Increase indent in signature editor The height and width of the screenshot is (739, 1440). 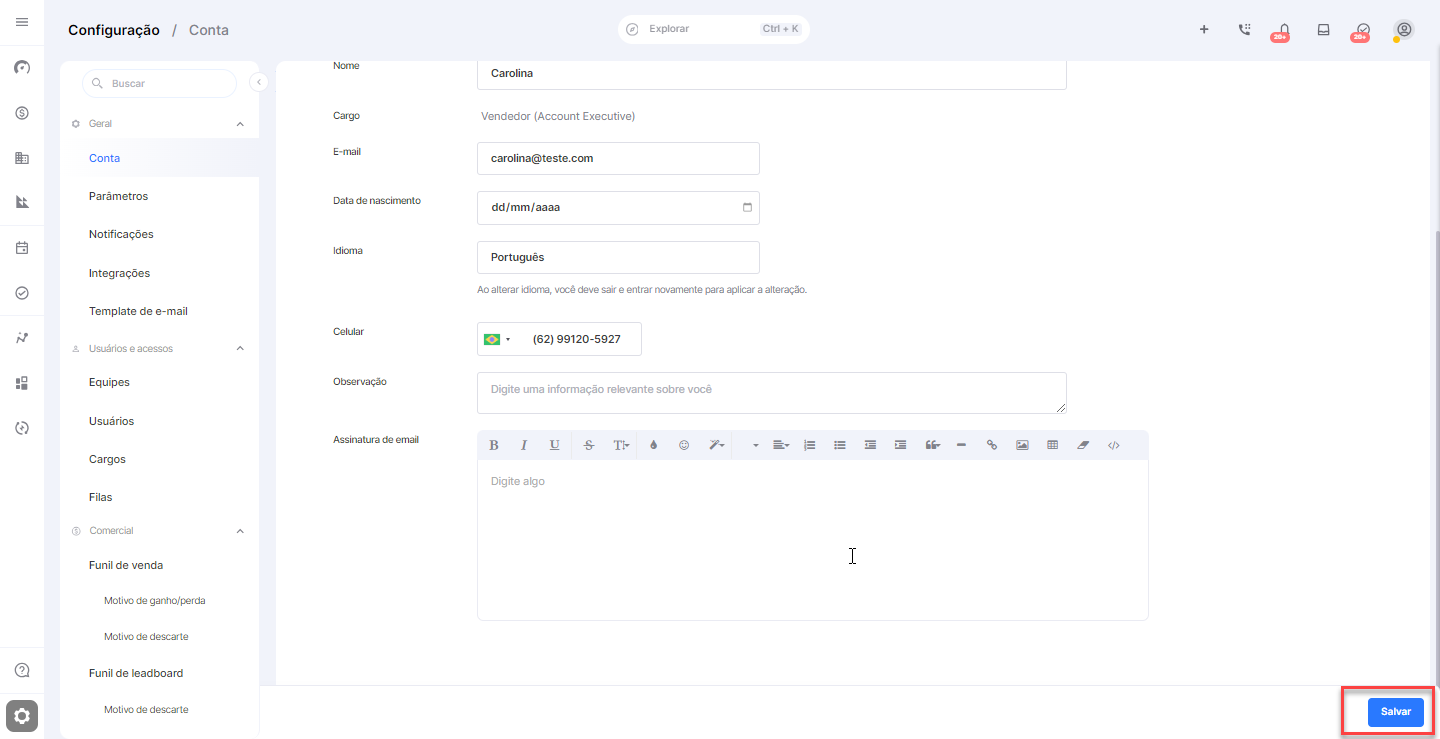pos(900,445)
